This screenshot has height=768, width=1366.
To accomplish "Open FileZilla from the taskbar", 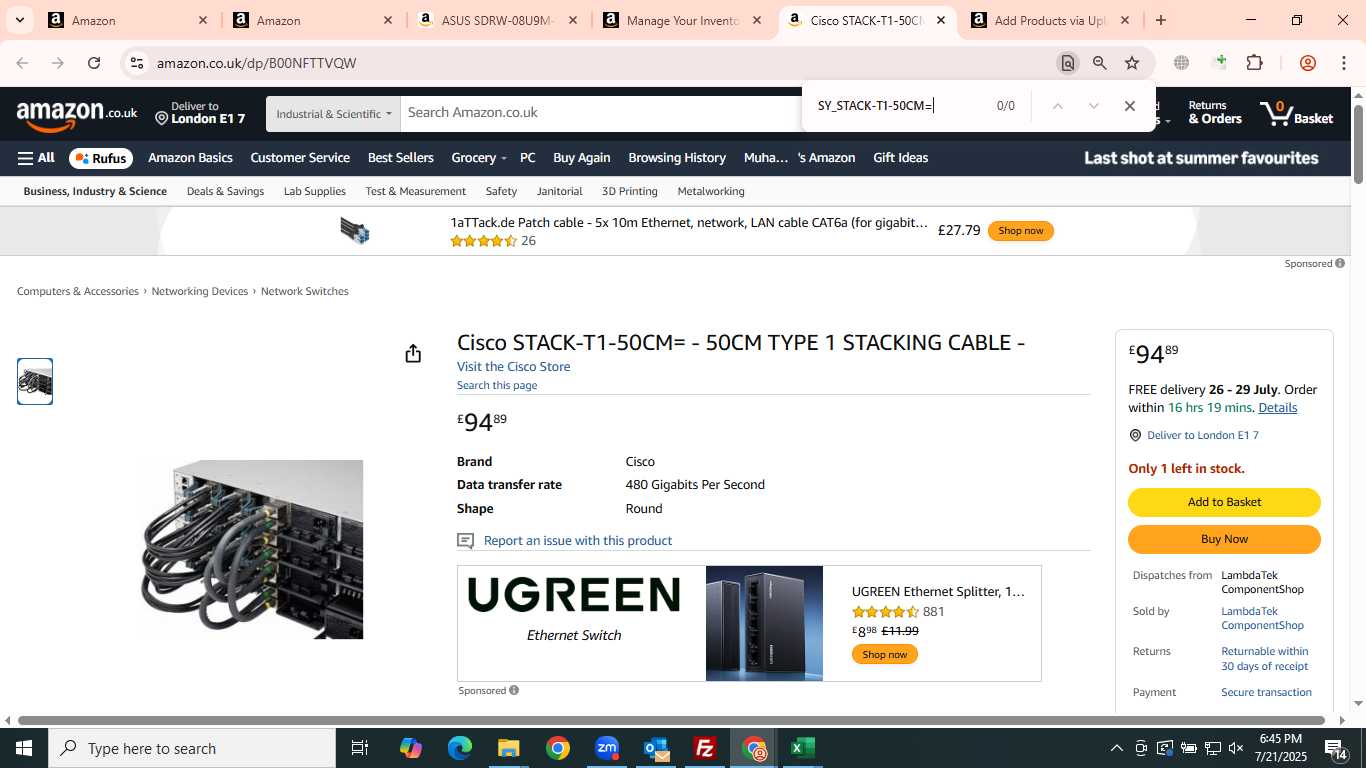I will coord(705,748).
